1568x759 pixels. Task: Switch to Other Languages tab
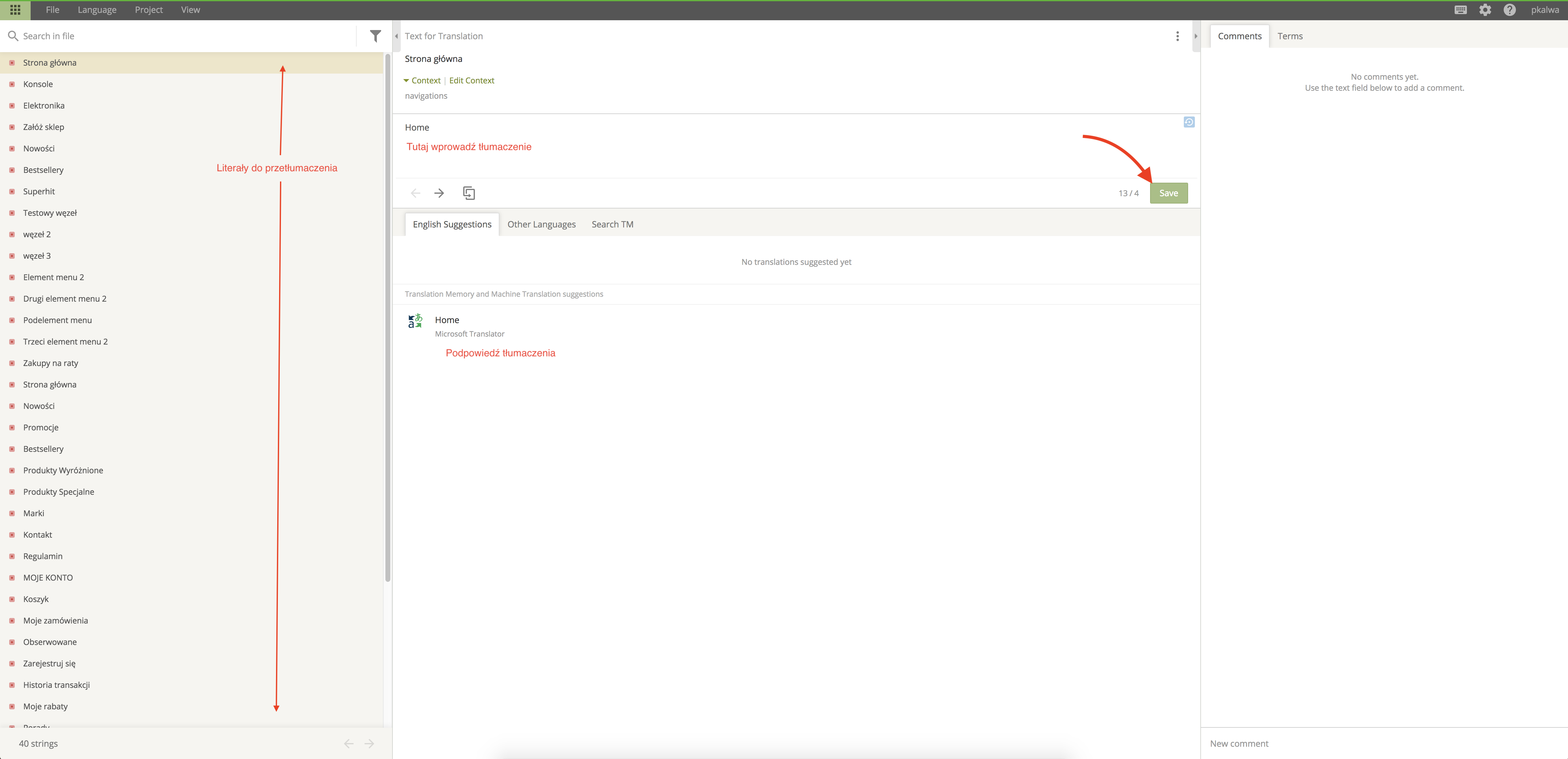(x=541, y=224)
